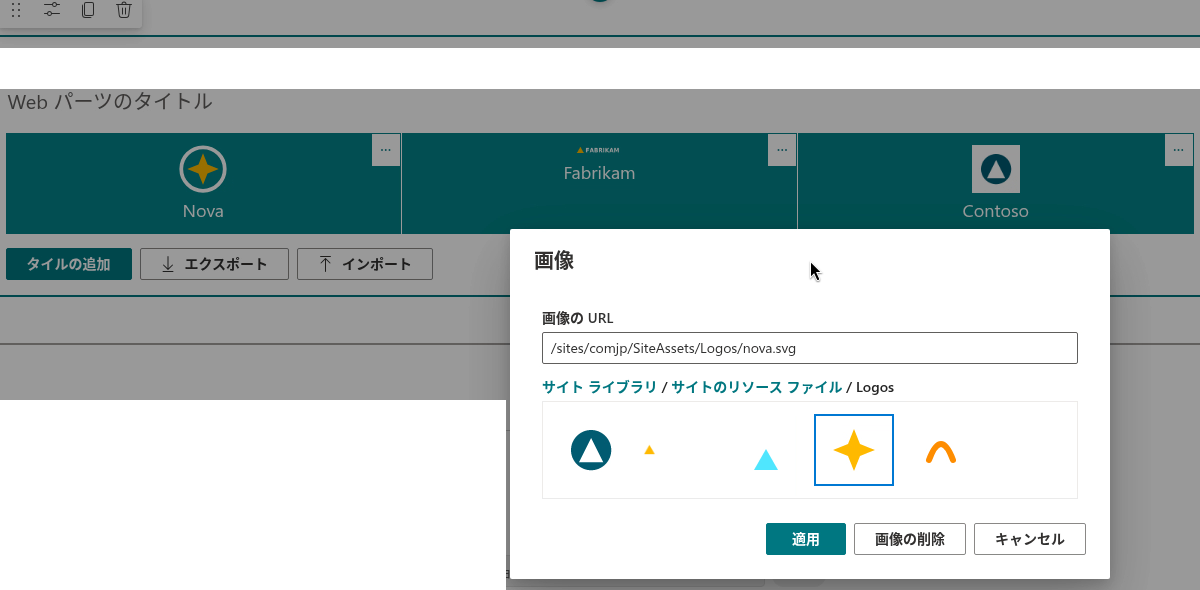Click the タイルの追加 button
The height and width of the screenshot is (590, 1200).
click(69, 264)
